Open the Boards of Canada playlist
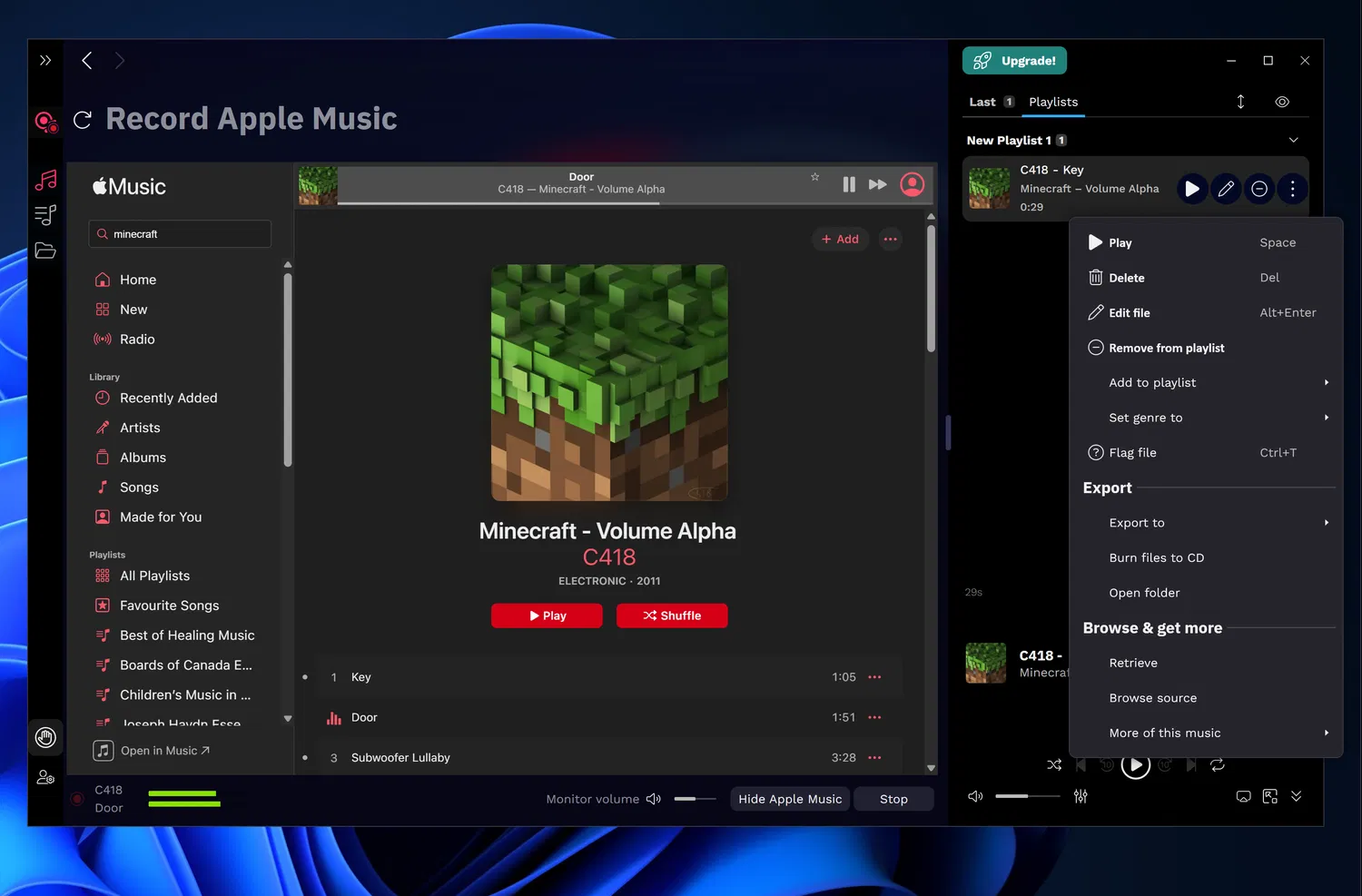 point(186,665)
